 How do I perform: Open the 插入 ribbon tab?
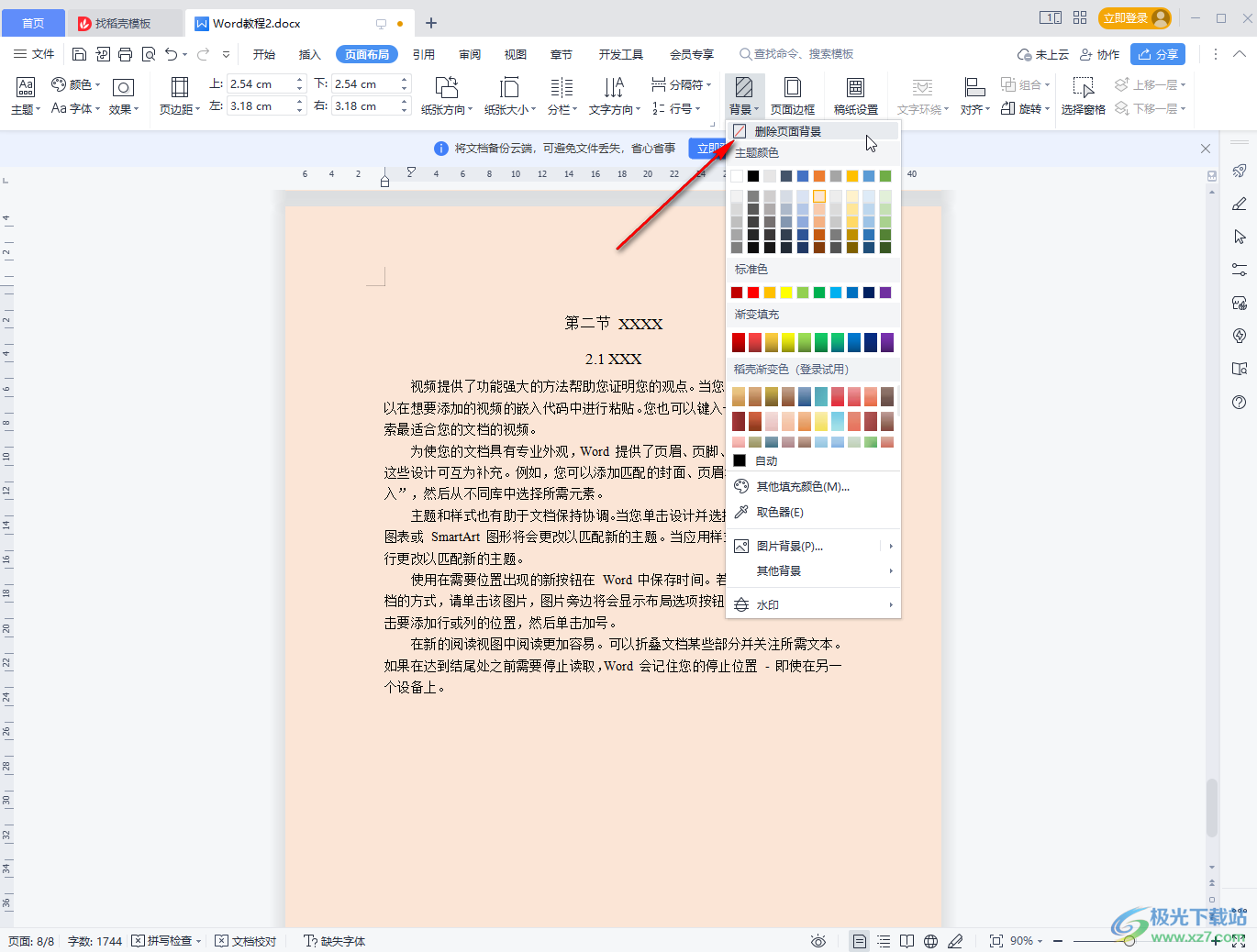tap(310, 54)
